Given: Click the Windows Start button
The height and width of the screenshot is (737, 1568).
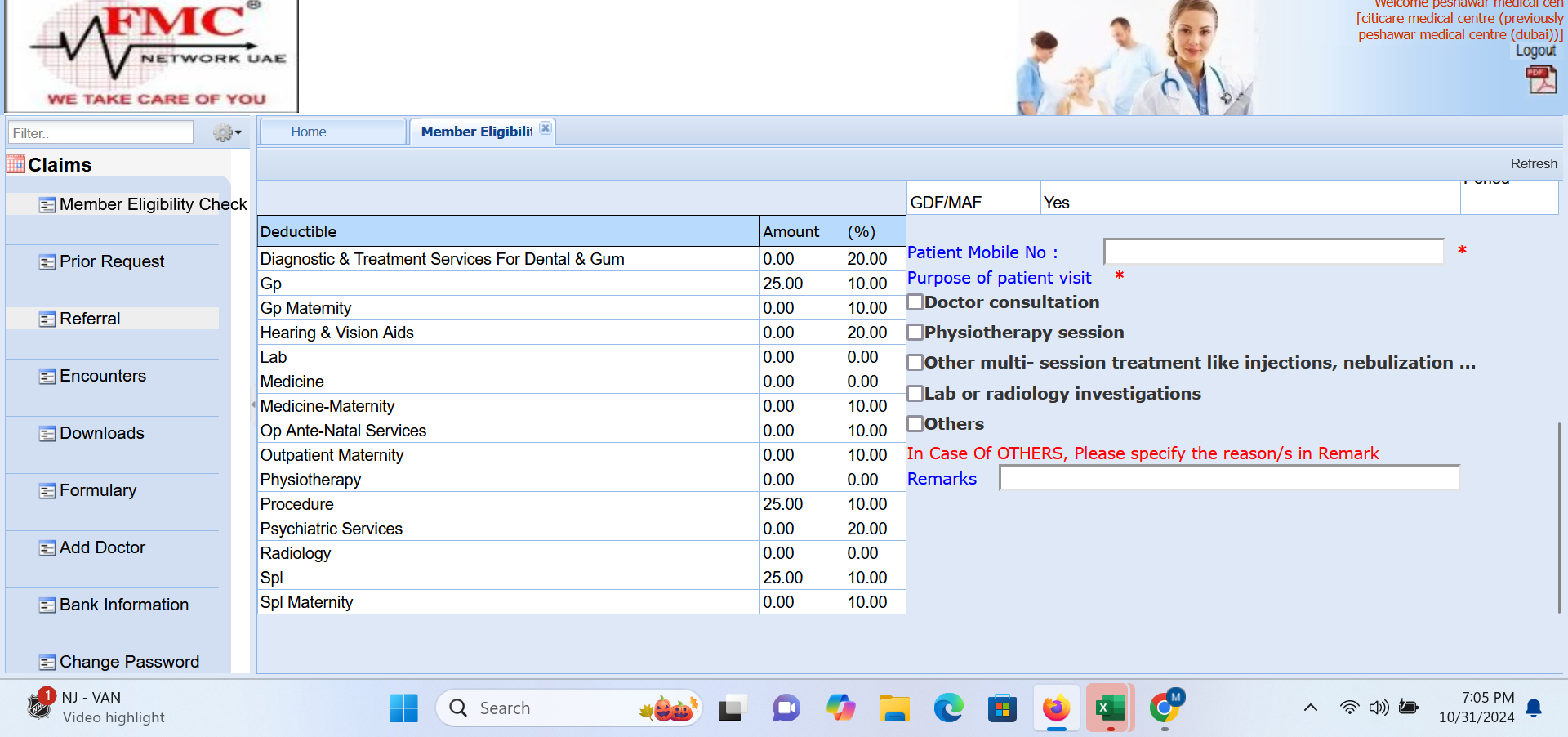Looking at the screenshot, I should point(403,708).
